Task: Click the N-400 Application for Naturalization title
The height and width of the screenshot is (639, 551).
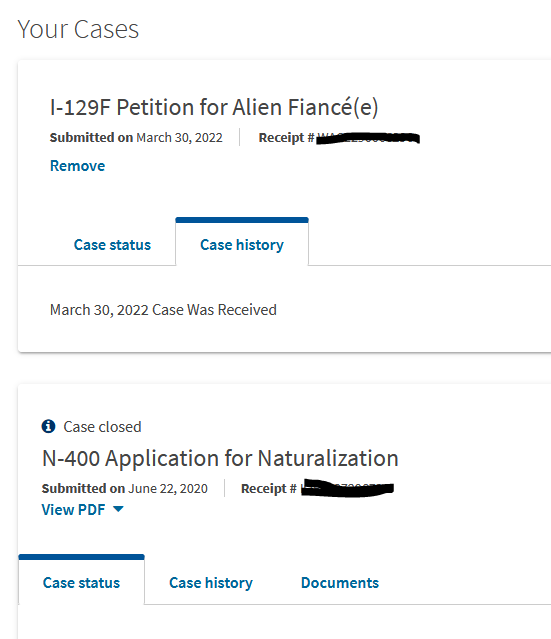Action: [x=220, y=458]
